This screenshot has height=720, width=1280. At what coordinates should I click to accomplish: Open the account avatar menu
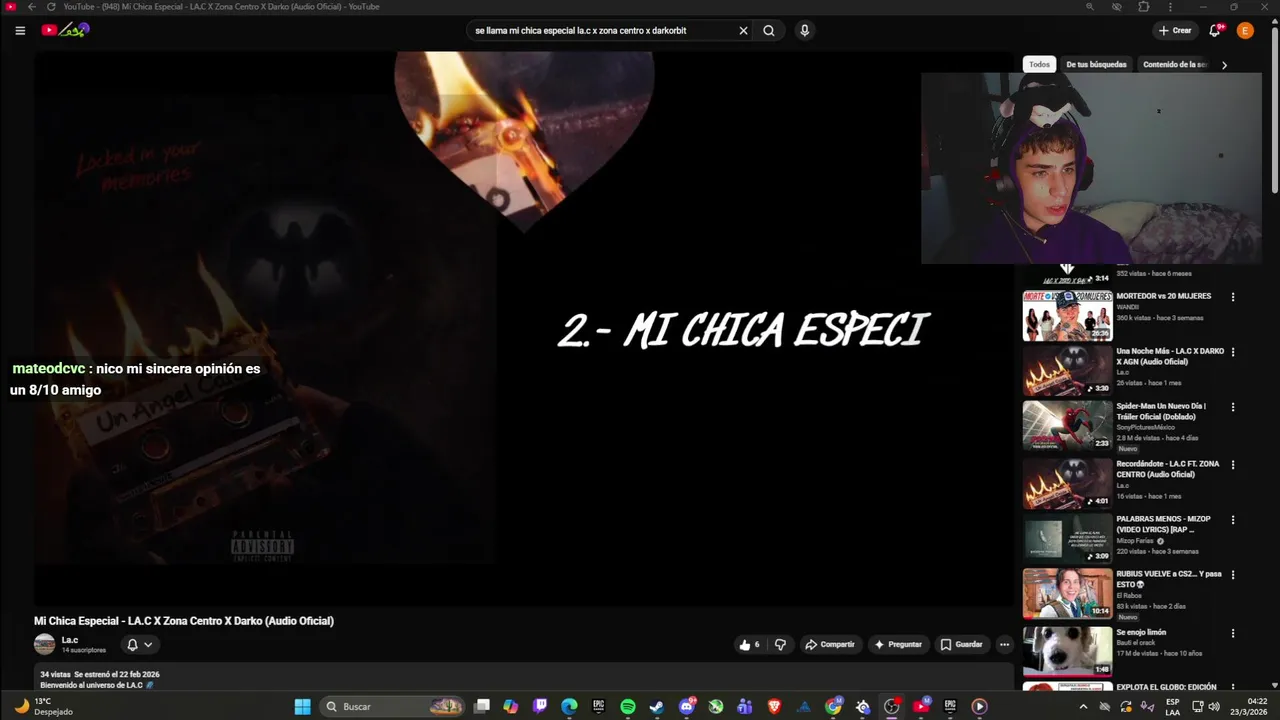click(x=1245, y=30)
